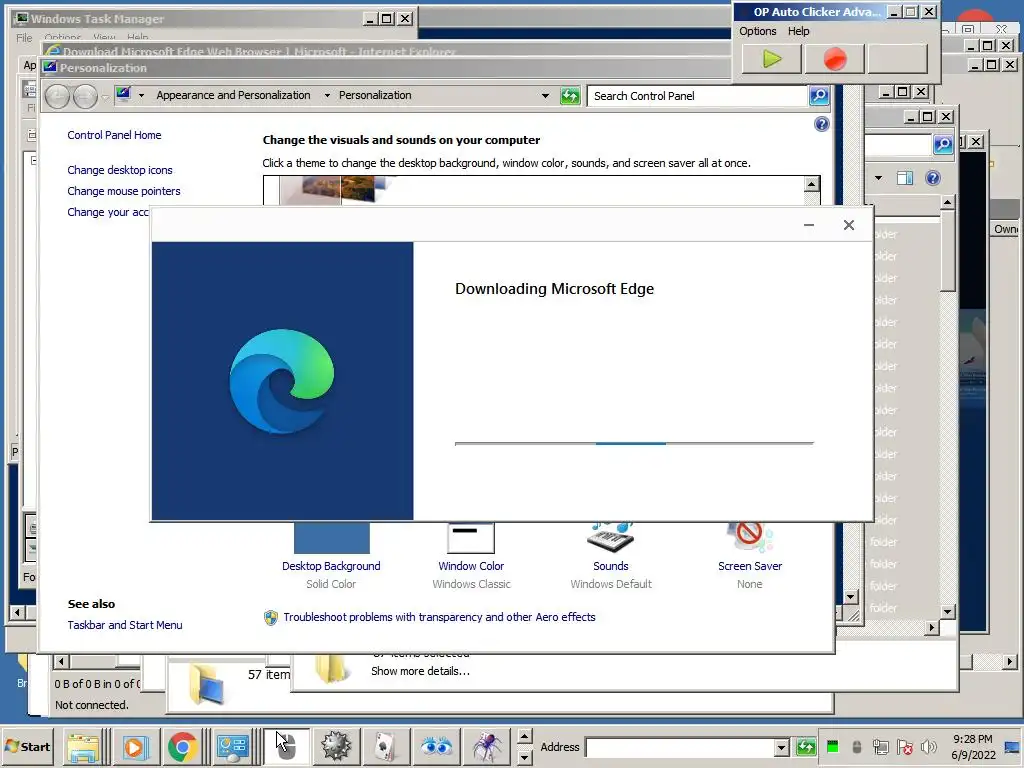The height and width of the screenshot is (768, 1024).
Task: Open Spider Solitaire from the taskbar
Action: [487, 747]
